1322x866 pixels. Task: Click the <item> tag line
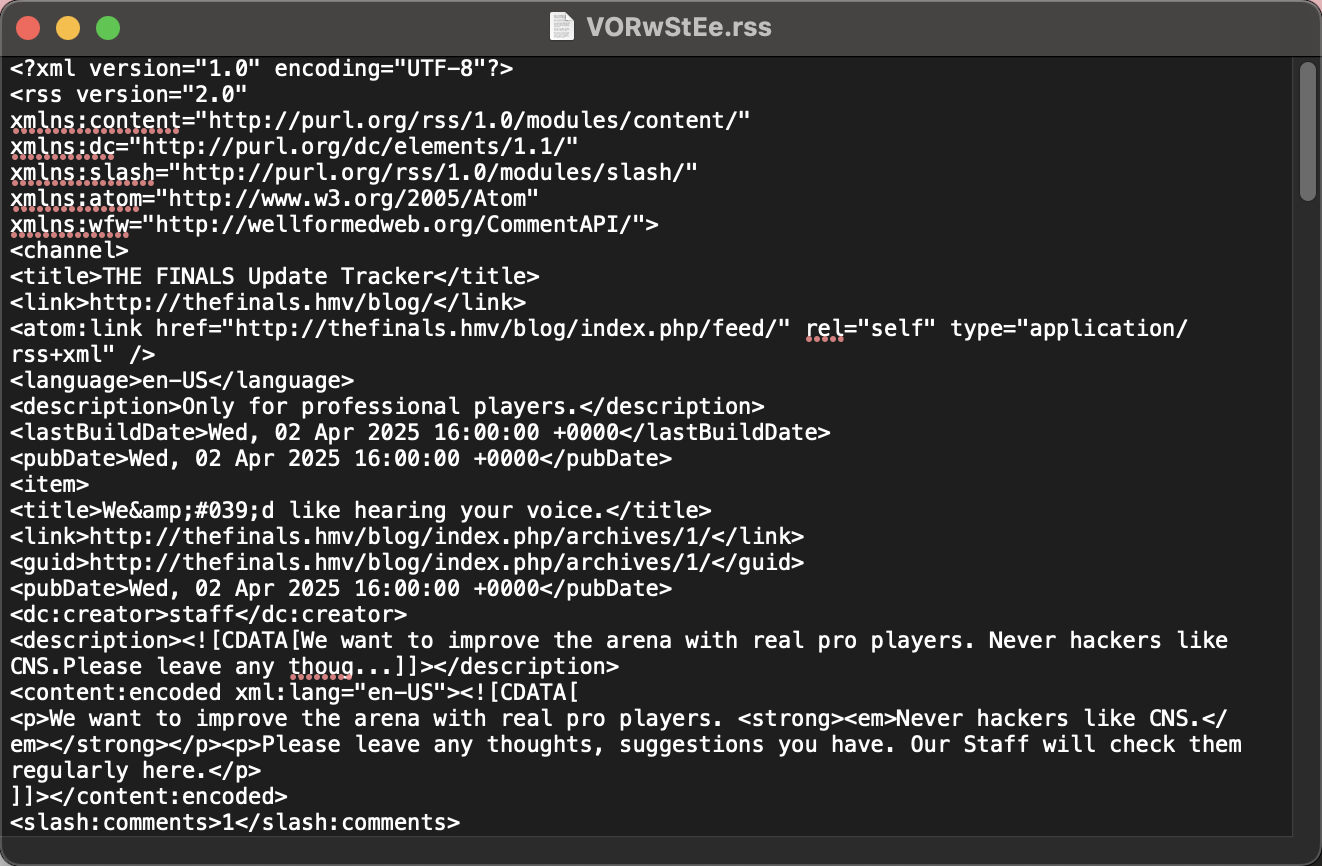coord(50,485)
